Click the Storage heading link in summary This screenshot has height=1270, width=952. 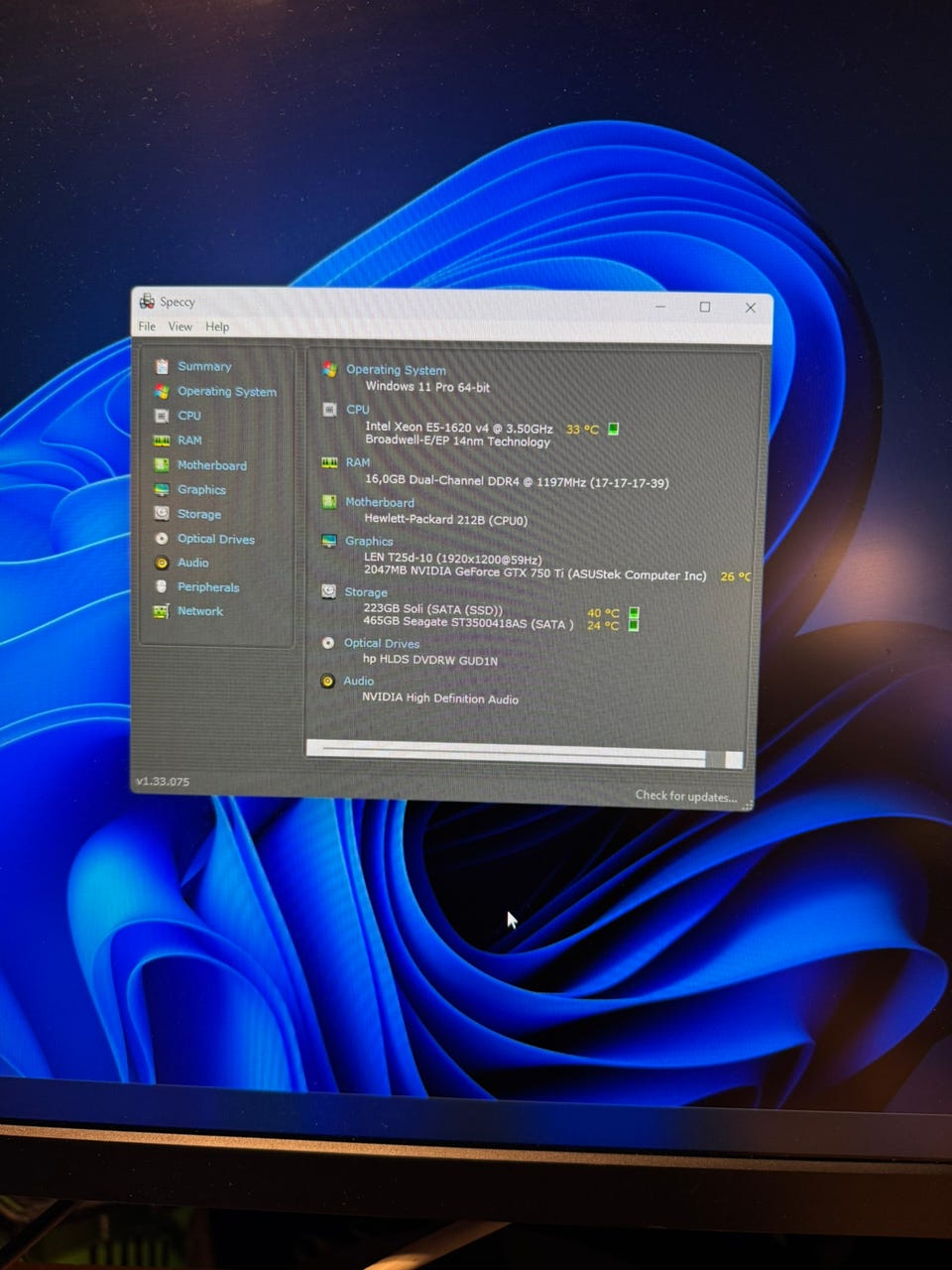tap(366, 592)
